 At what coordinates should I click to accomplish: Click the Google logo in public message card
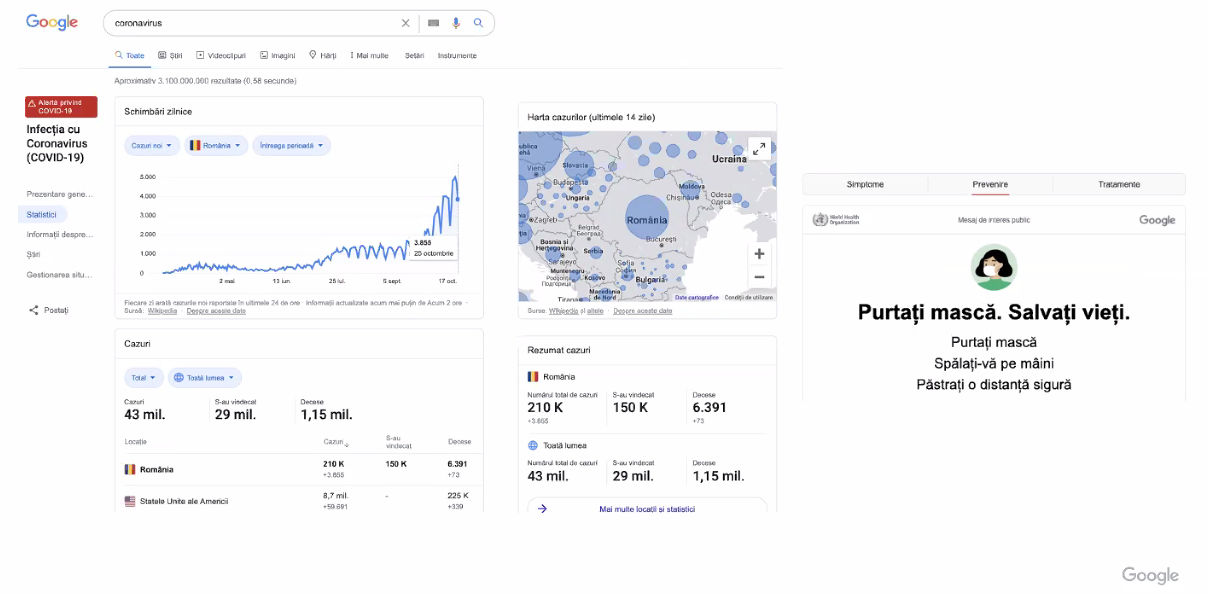[x=1157, y=220]
